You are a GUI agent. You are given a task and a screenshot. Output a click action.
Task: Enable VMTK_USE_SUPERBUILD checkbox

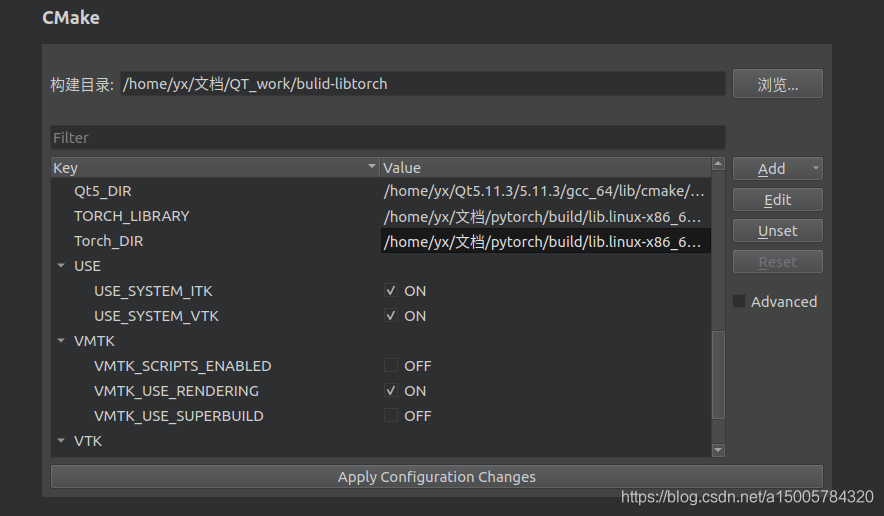391,416
